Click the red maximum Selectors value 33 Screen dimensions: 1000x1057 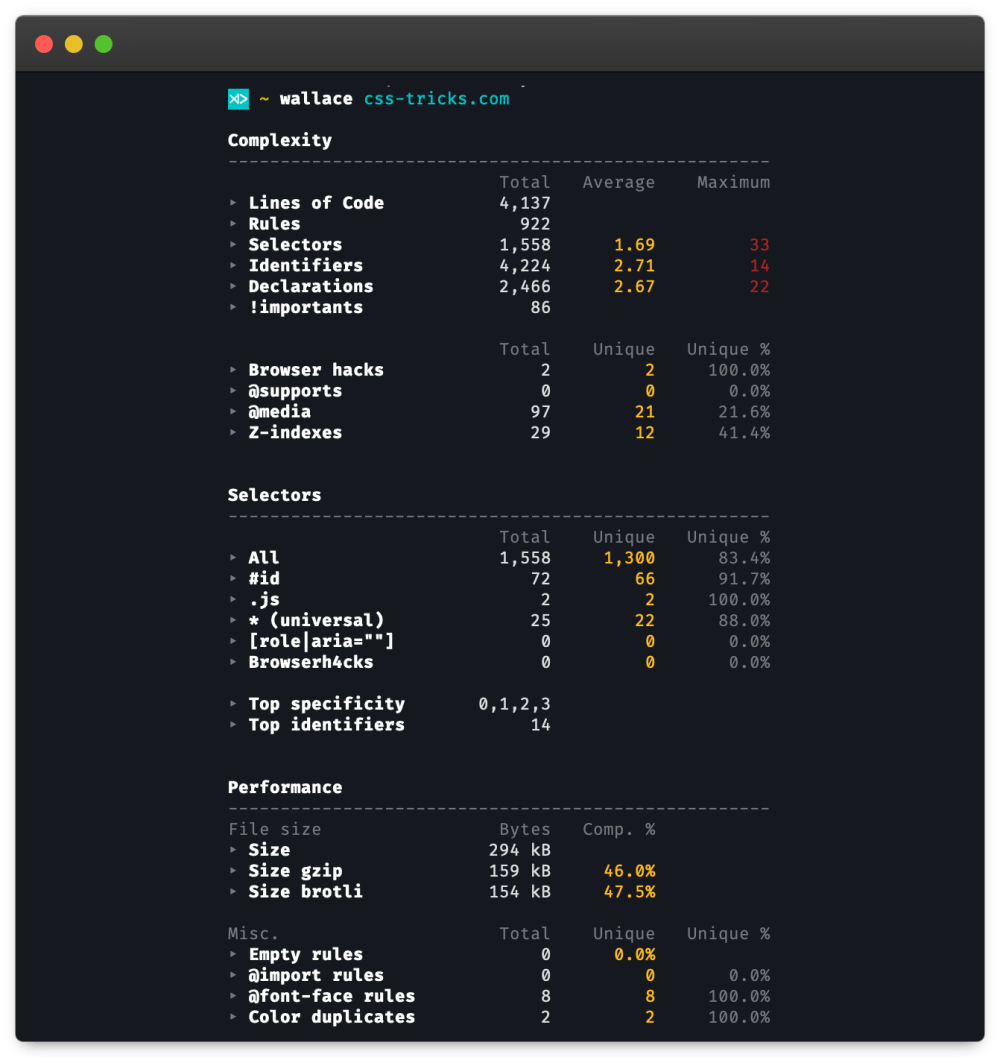(x=759, y=245)
